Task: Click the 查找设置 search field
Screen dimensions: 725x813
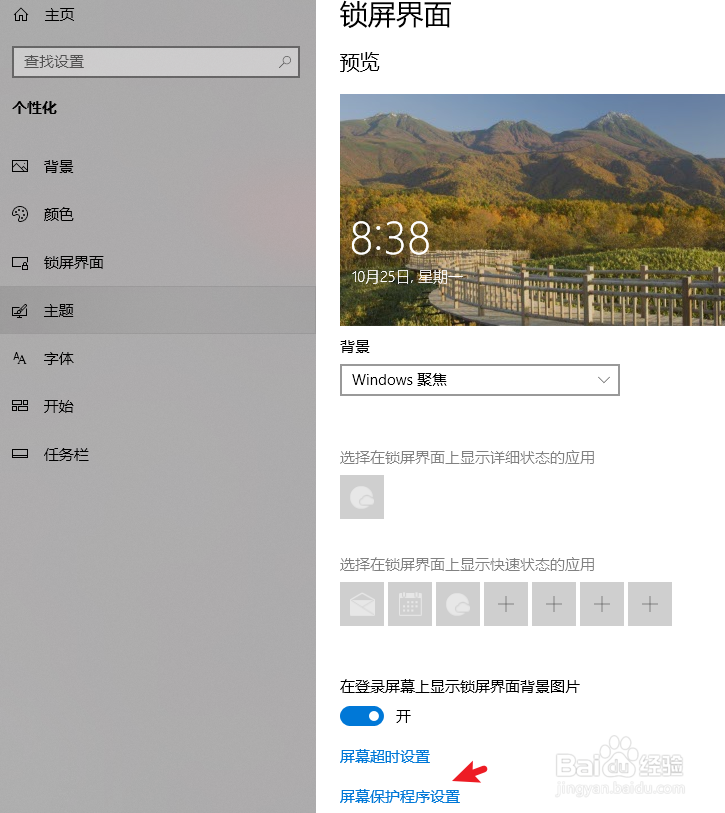Action: 156,62
